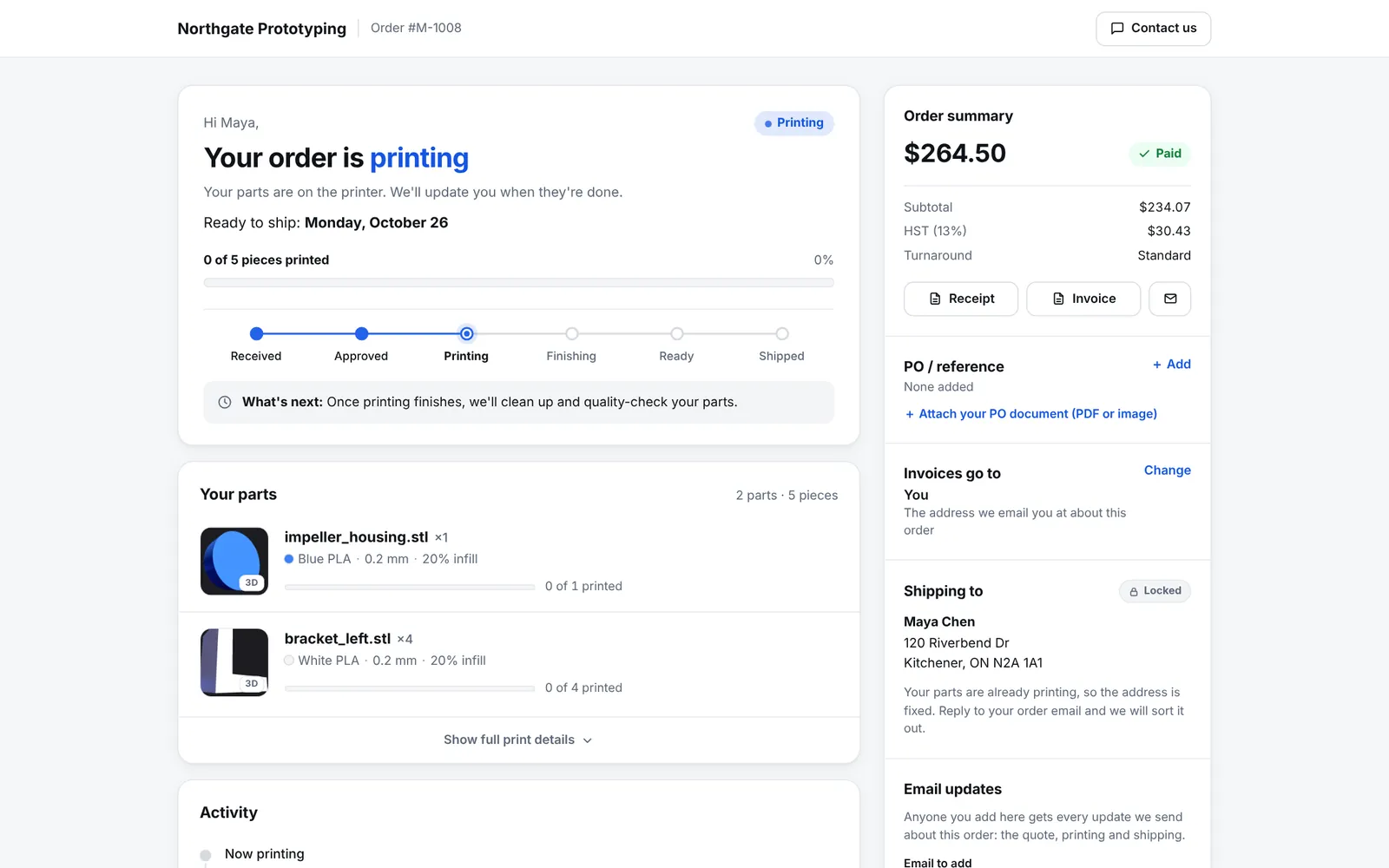Click the Order #M-1008 label
This screenshot has height=868, width=1389.
(416, 28)
